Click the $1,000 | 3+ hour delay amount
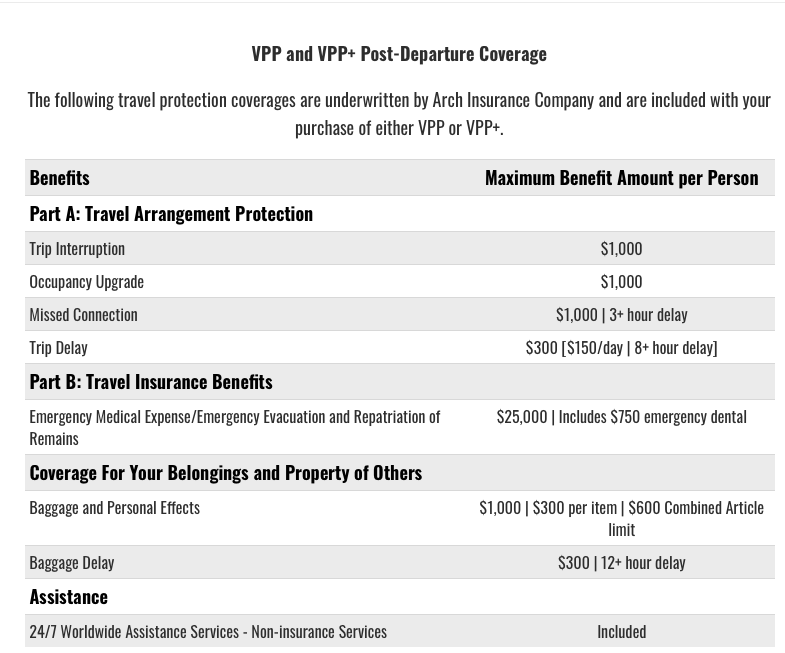The image size is (785, 653). point(621,314)
